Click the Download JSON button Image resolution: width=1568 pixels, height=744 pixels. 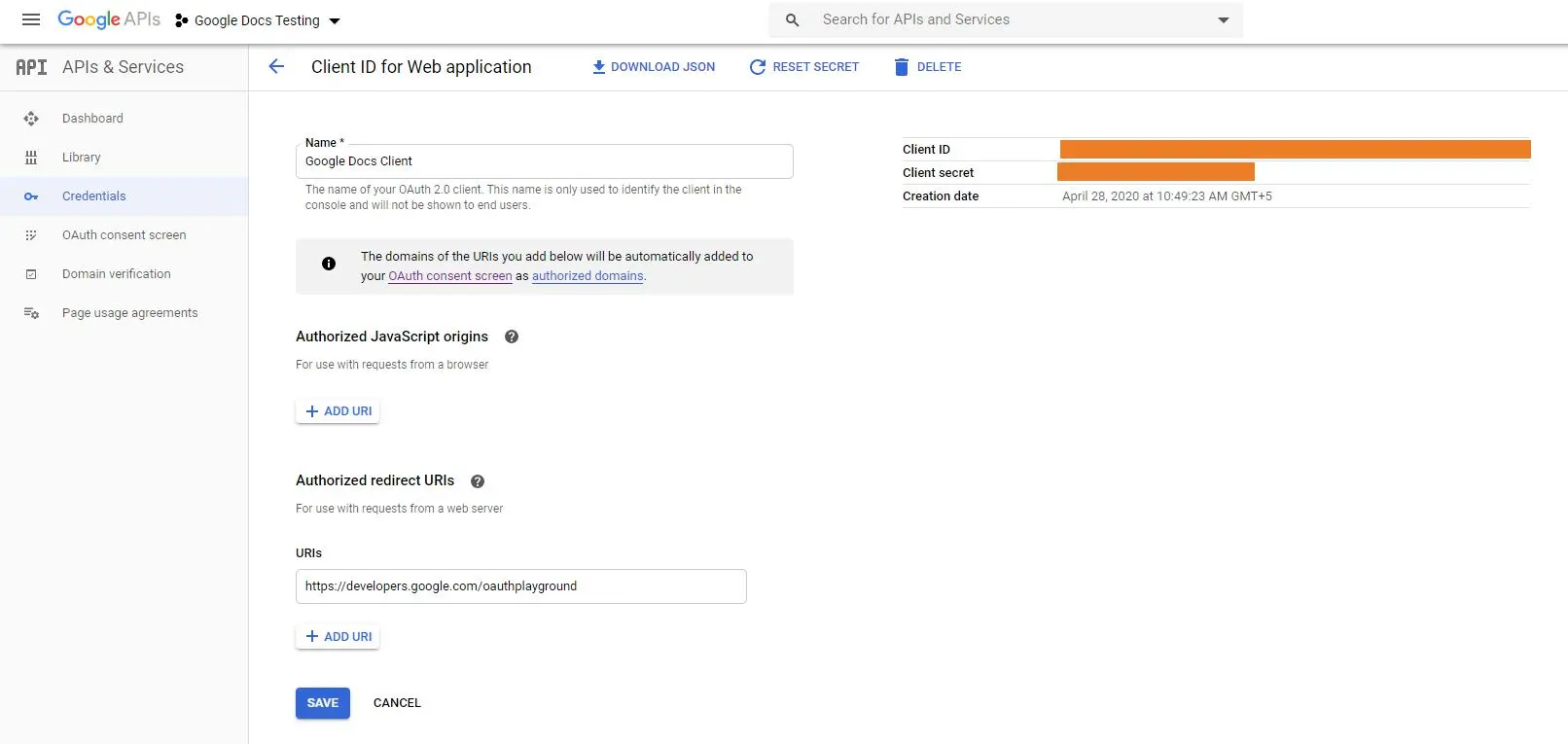[x=654, y=67]
